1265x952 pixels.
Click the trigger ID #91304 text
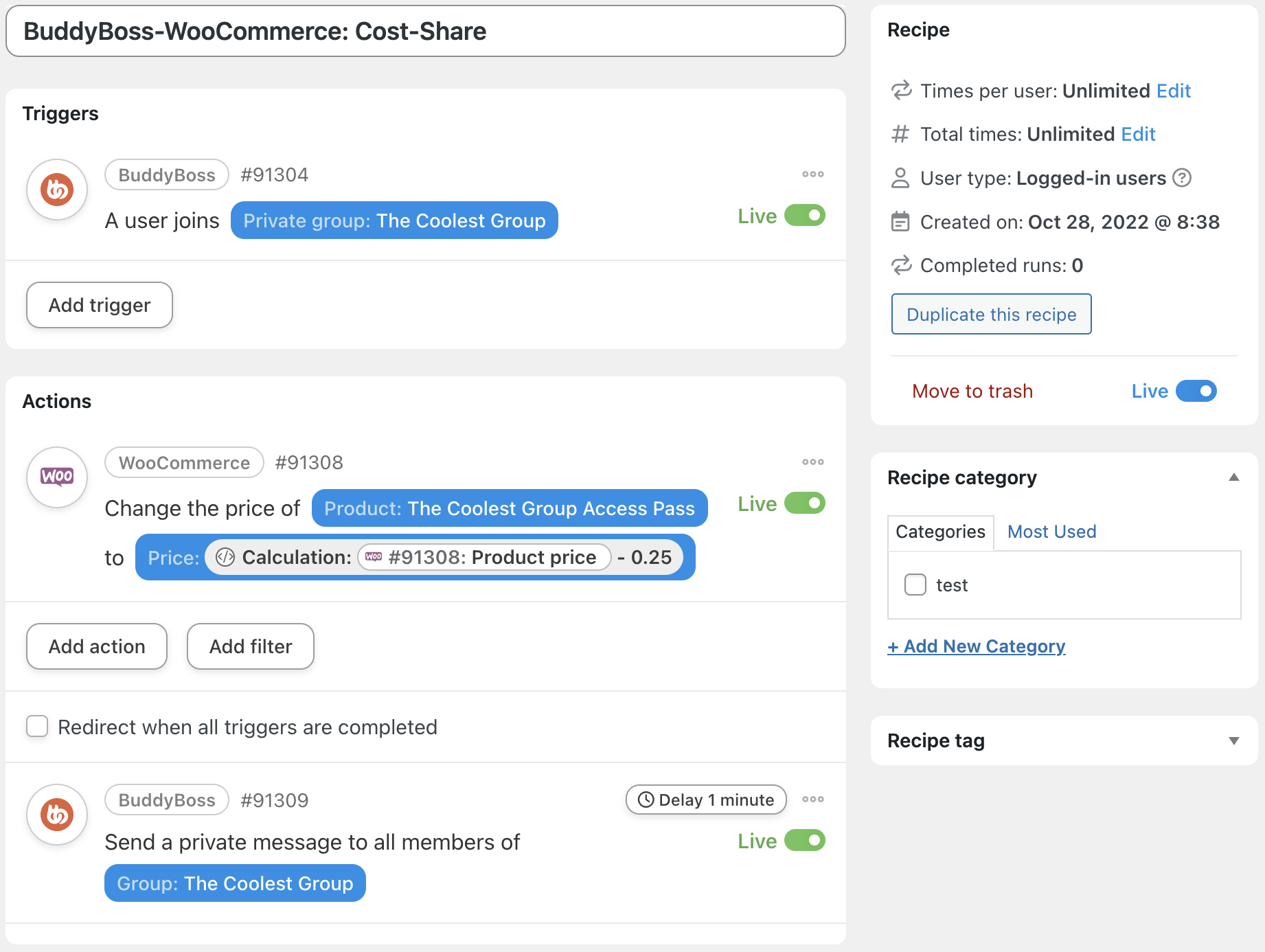275,174
